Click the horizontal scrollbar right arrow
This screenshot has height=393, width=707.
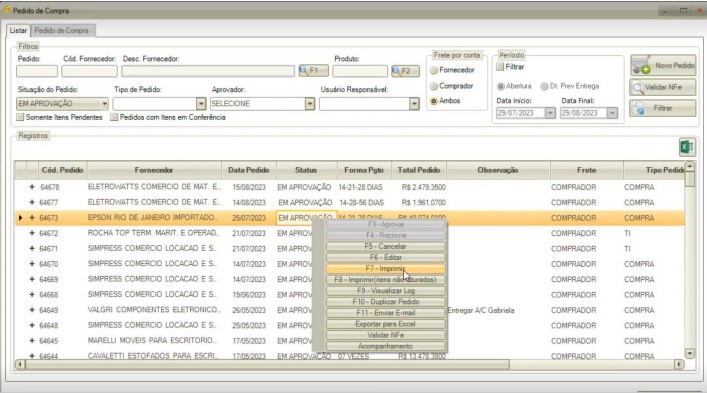click(679, 364)
